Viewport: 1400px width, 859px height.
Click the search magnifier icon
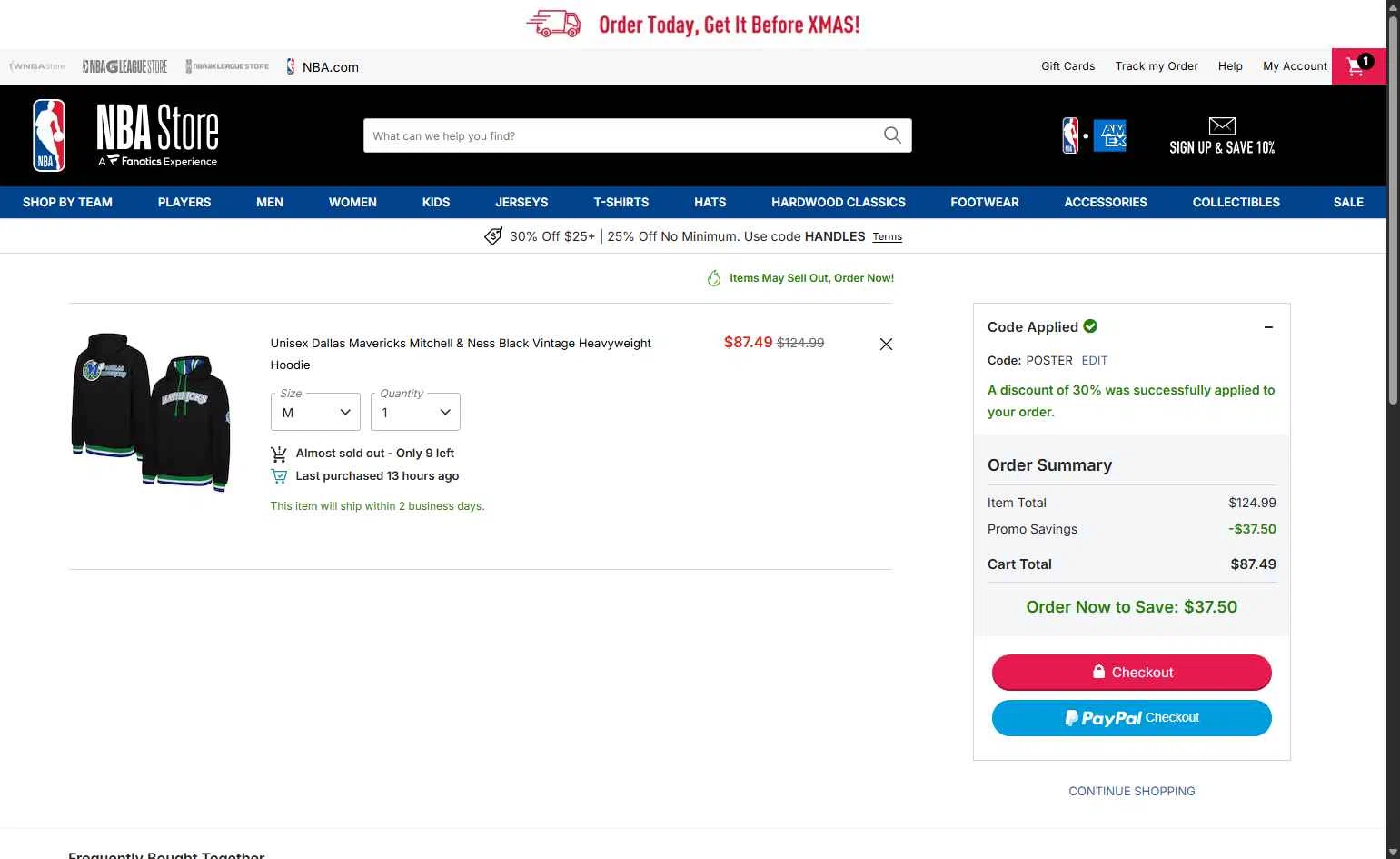892,135
